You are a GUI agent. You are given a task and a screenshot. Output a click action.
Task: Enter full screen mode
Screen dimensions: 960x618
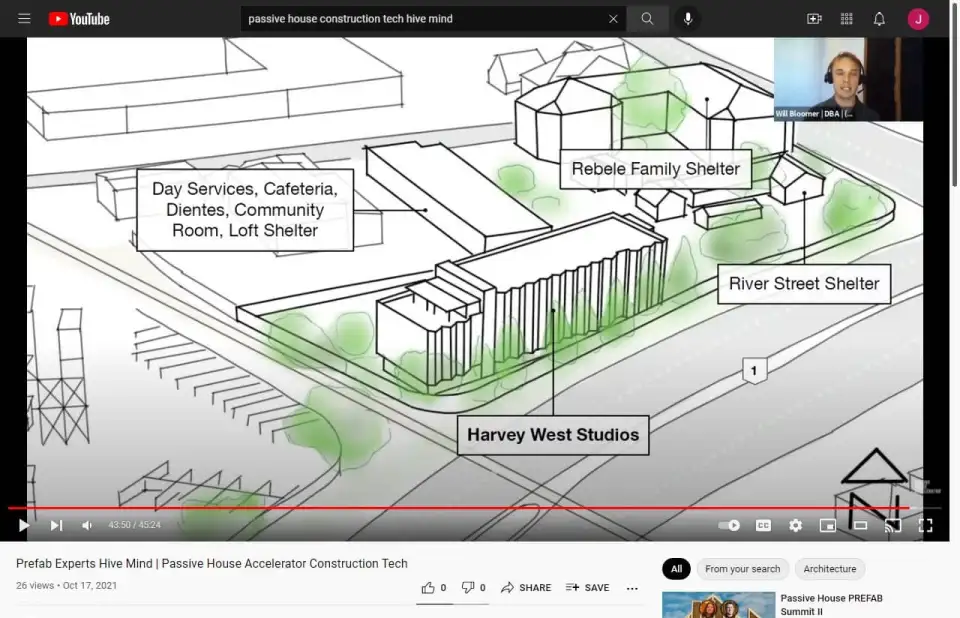tap(925, 525)
